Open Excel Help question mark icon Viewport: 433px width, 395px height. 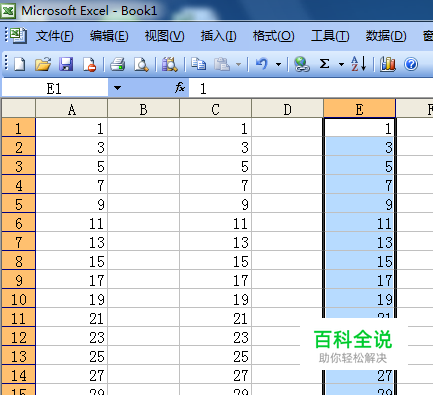pyautogui.click(x=411, y=64)
